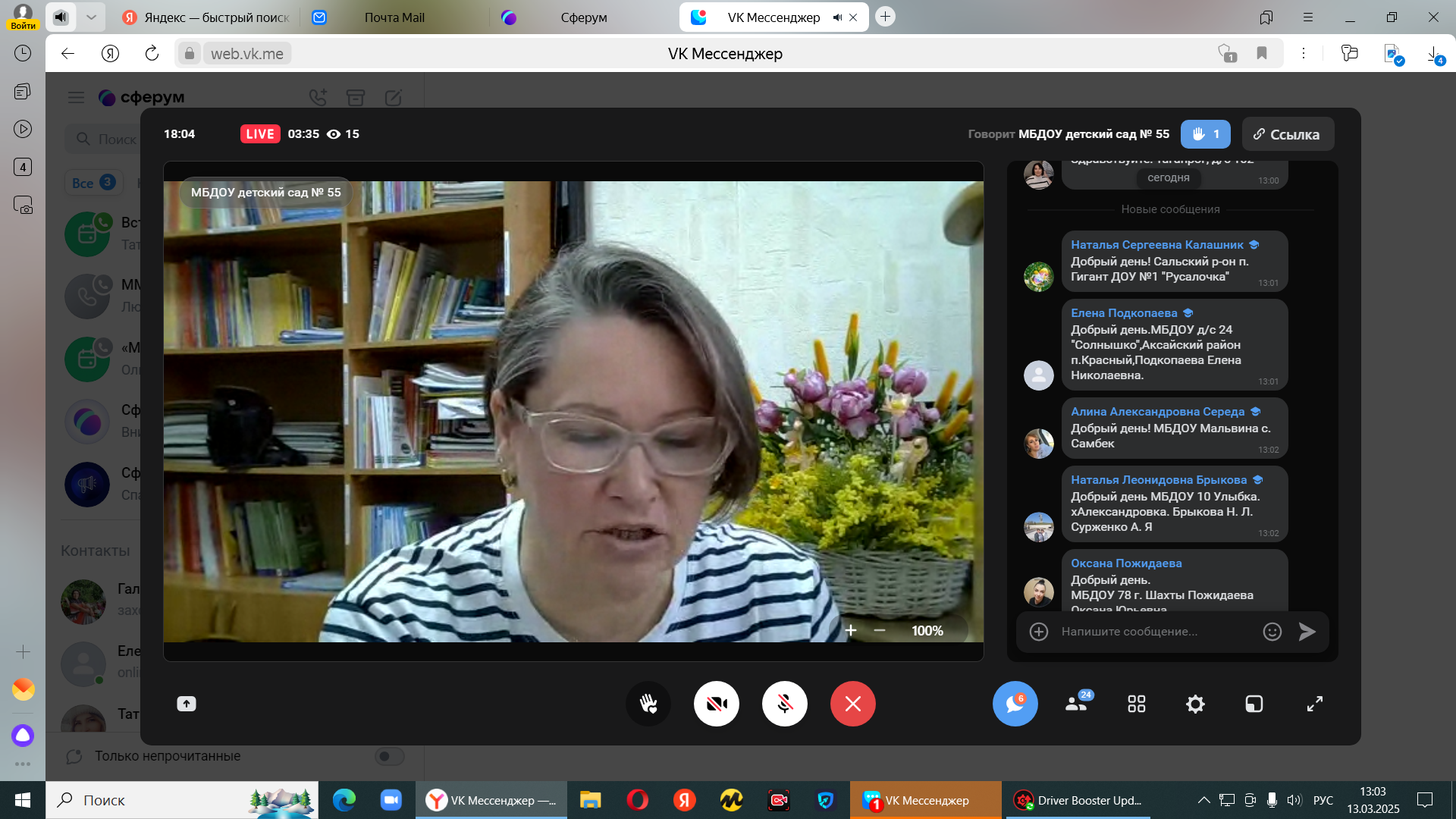Open the Opera browser from taskbar

638,800
